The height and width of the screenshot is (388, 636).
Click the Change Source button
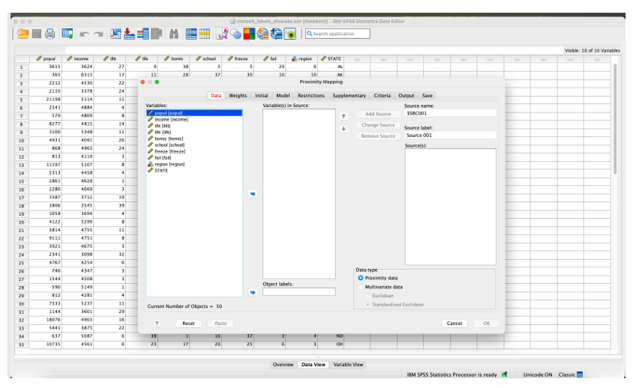coord(378,125)
